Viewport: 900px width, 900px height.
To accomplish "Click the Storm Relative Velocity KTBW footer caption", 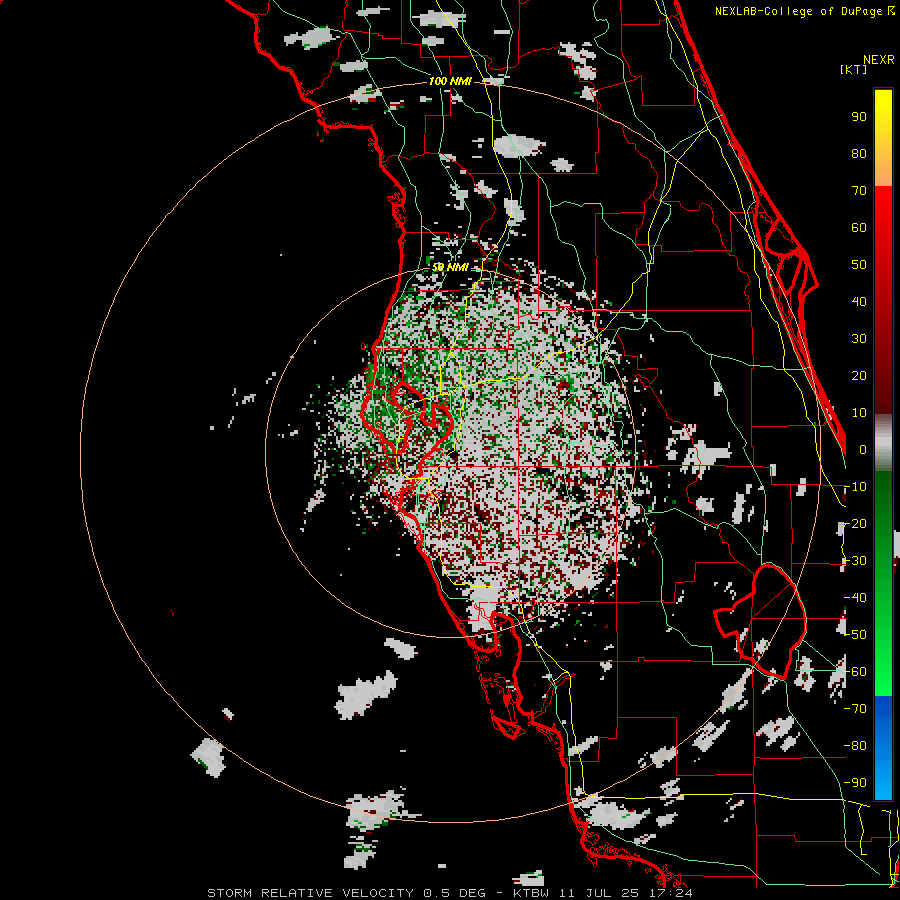I will coord(450,893).
